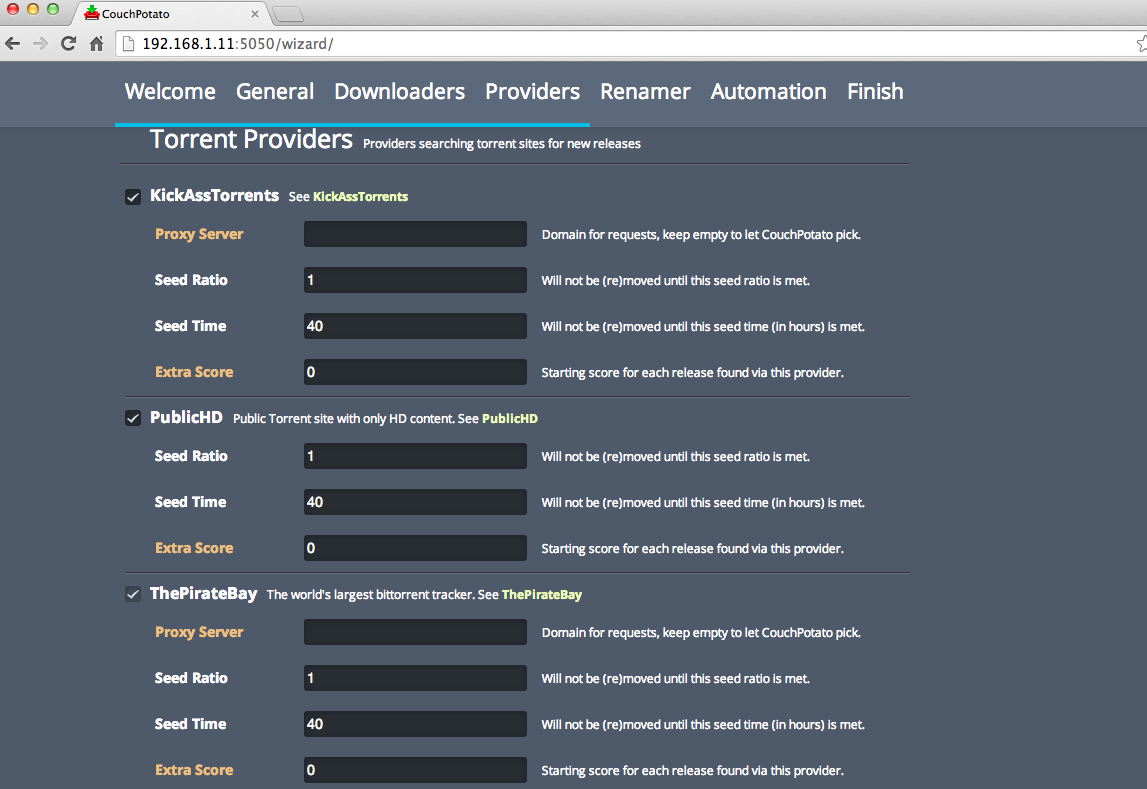Click the browser forward arrow

point(40,44)
